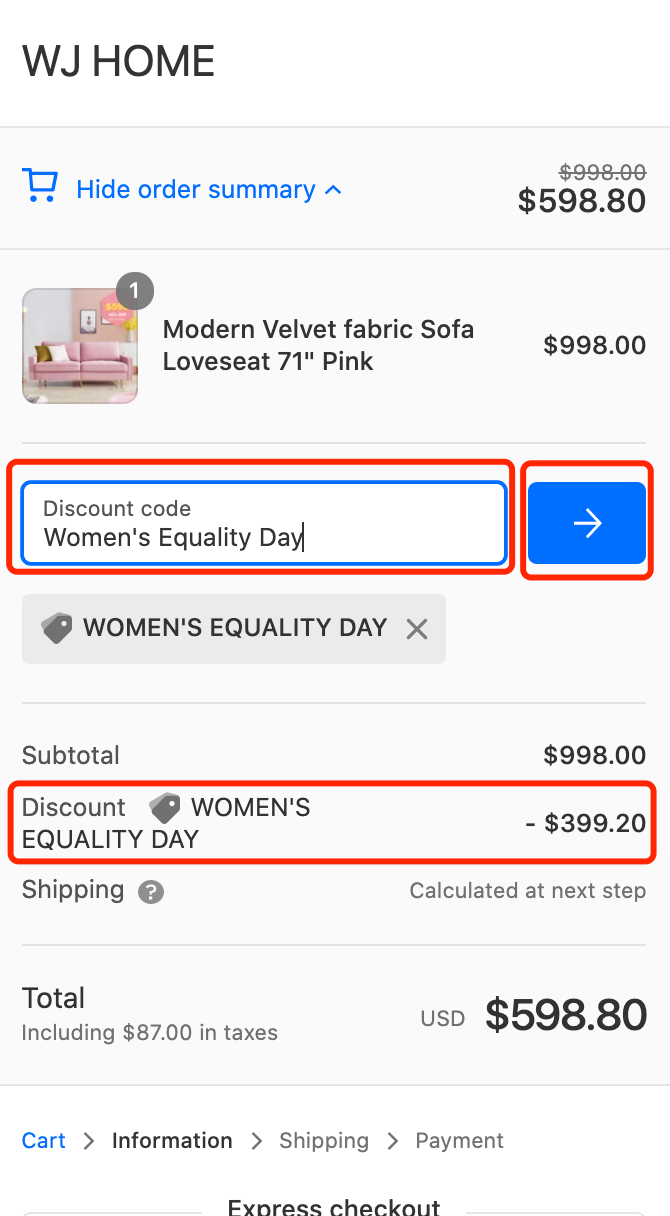
Task: Click the shopping cart icon in order summary header
Action: point(40,186)
